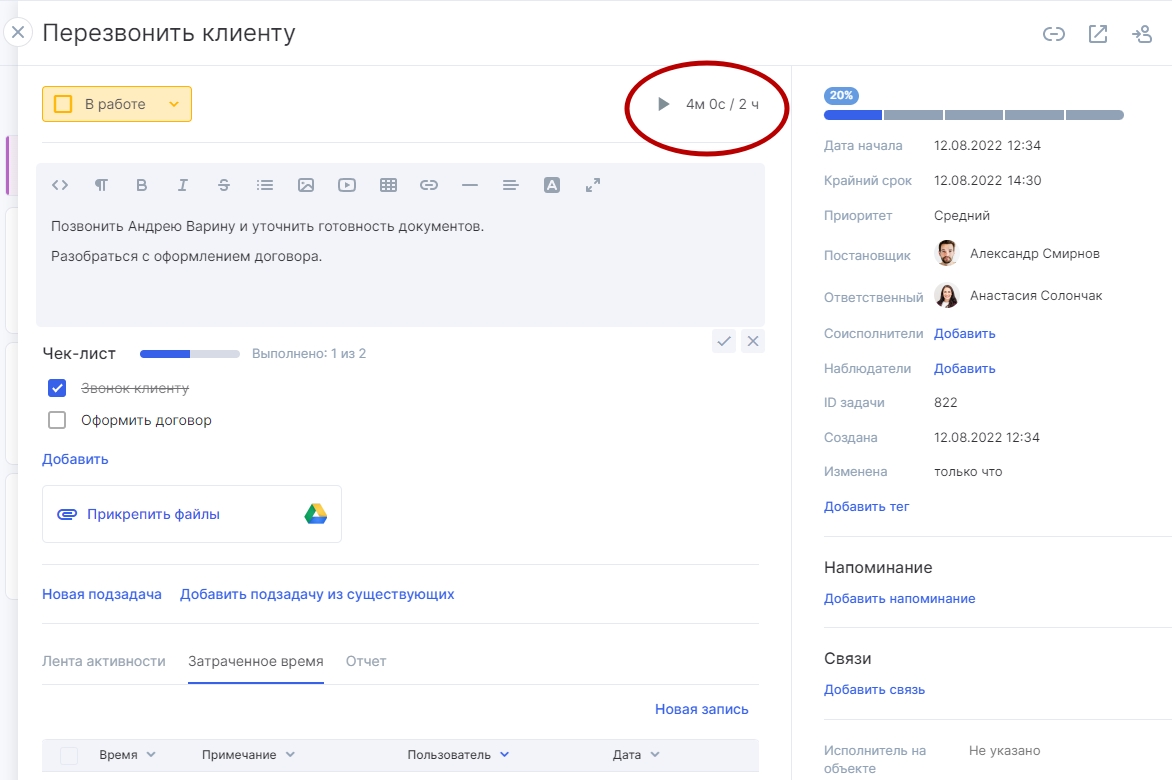Switch to the "Лента активности" tab
Viewport: 1172px width, 780px height.
(x=103, y=661)
